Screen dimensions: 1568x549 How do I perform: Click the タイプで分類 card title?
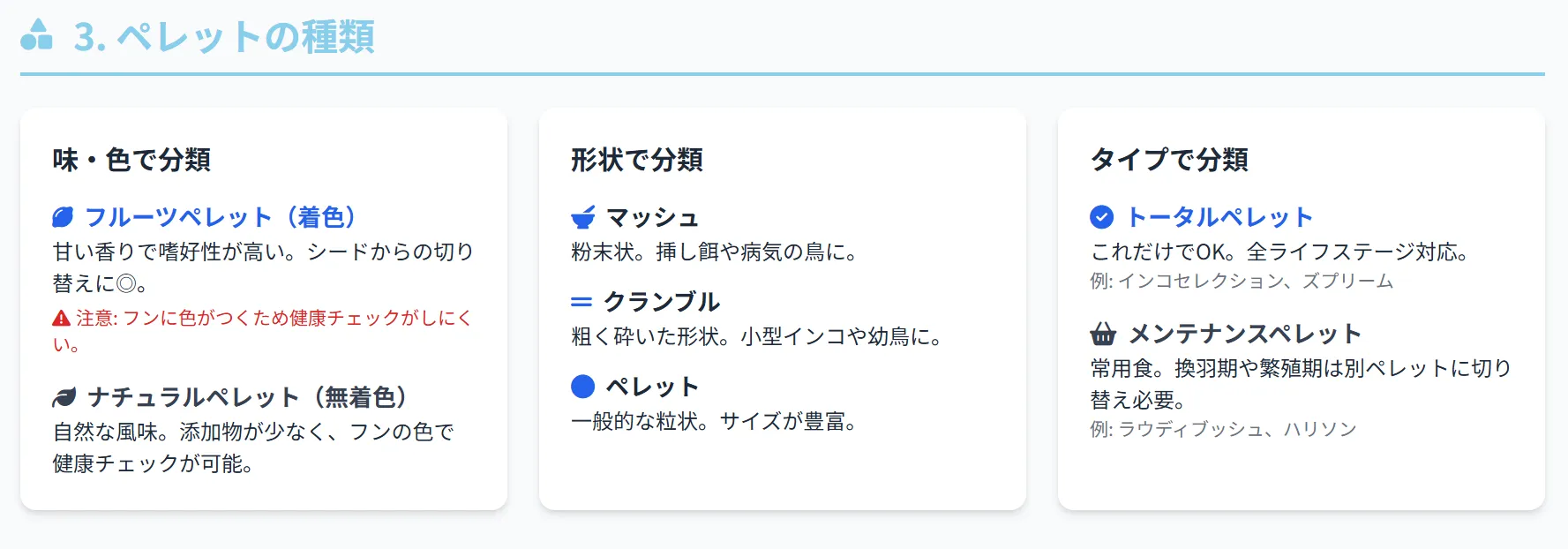tap(1169, 160)
